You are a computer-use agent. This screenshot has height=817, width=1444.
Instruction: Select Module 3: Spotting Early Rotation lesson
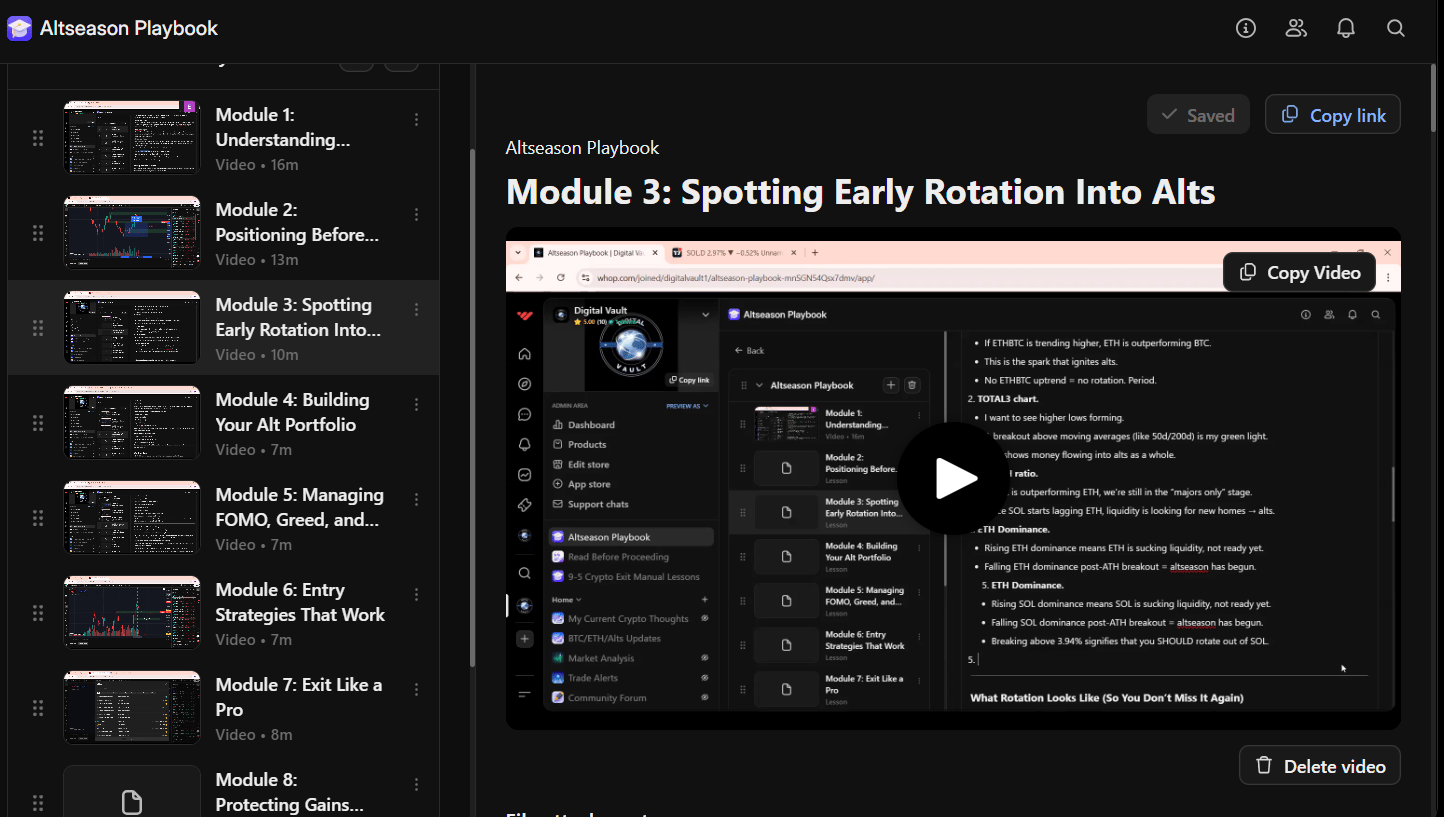pyautogui.click(x=223, y=328)
